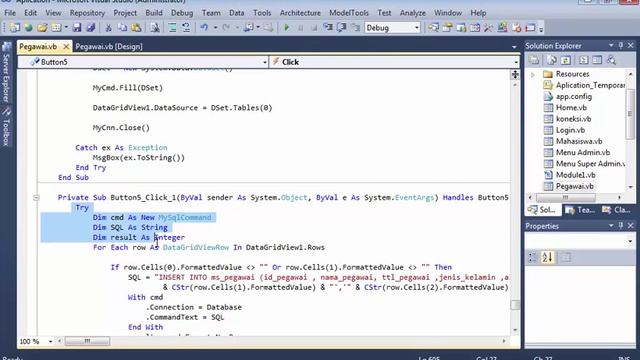
Task: Expand the Resources folder in Solution Explorer
Action: click(x=533, y=75)
